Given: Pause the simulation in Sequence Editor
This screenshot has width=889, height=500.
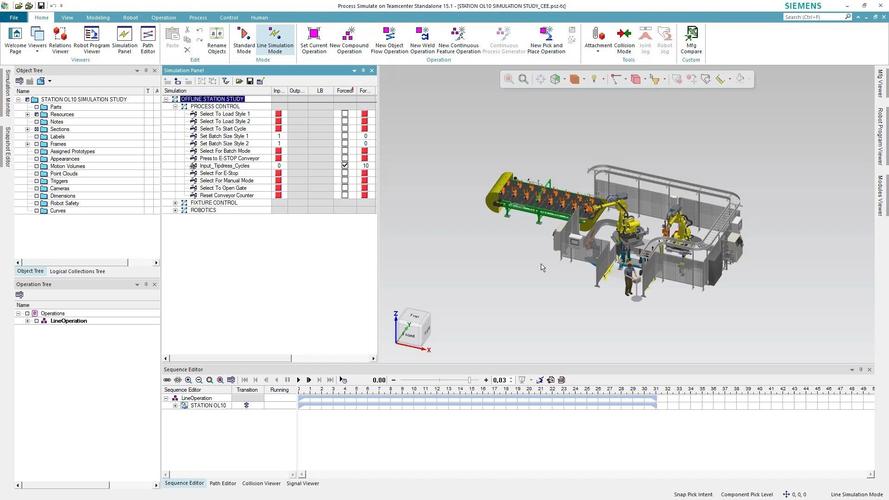Looking at the screenshot, I should point(287,380).
